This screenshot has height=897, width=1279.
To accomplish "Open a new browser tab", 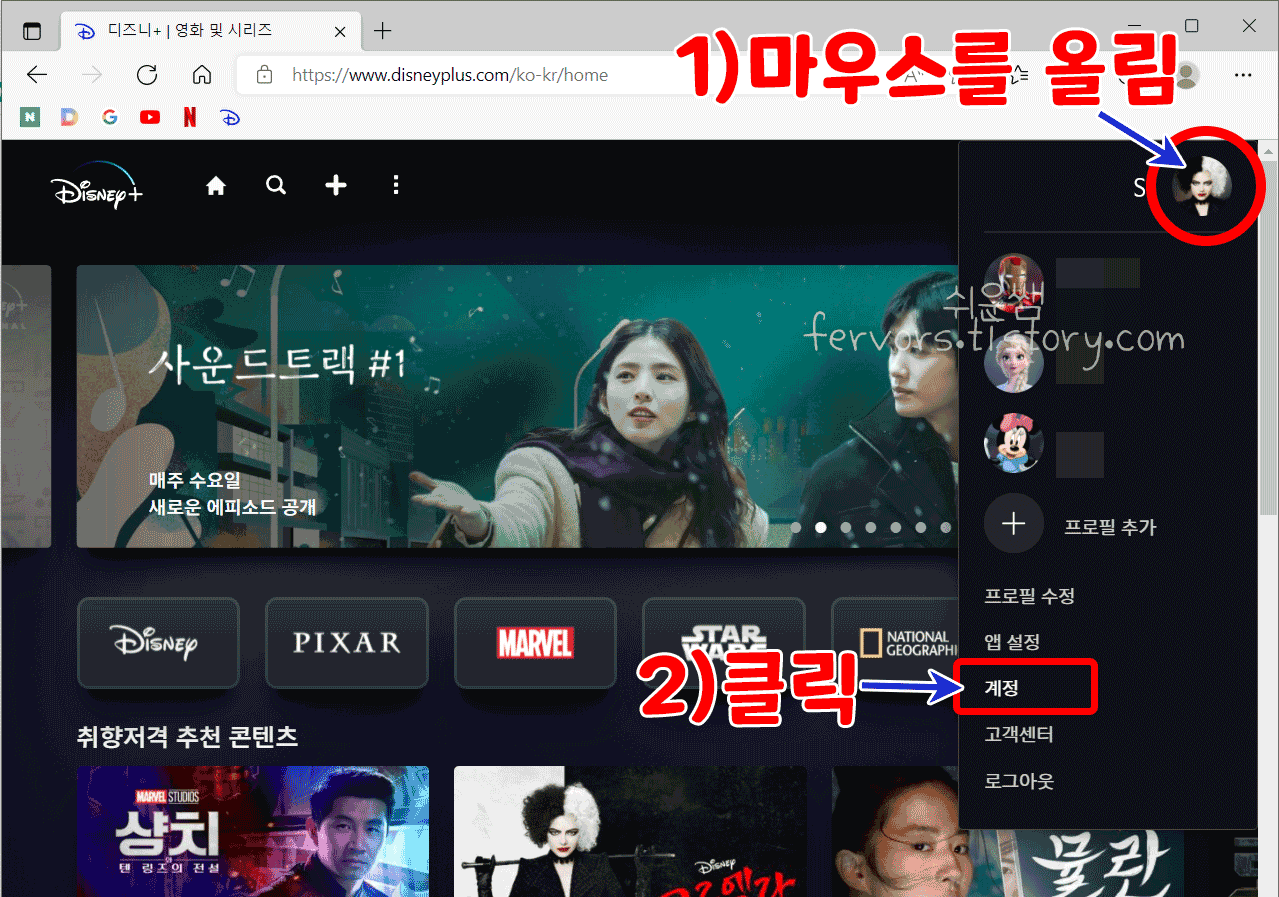I will point(382,31).
